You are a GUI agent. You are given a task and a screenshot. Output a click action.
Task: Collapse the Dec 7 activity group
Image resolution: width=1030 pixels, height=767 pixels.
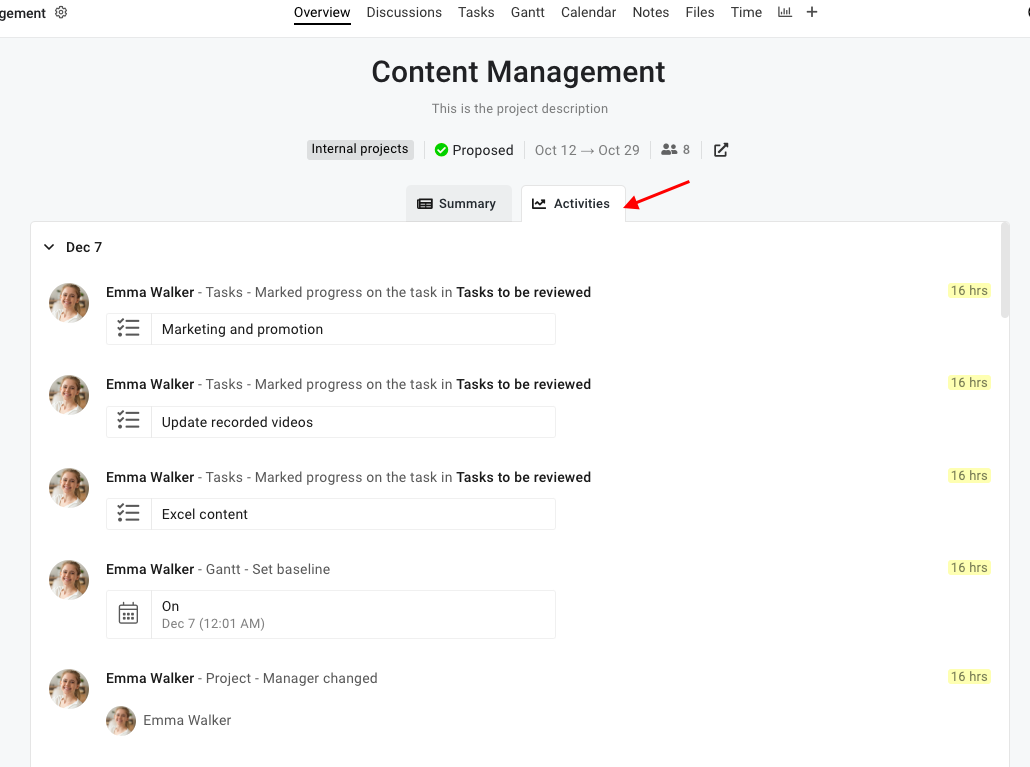[49, 246]
